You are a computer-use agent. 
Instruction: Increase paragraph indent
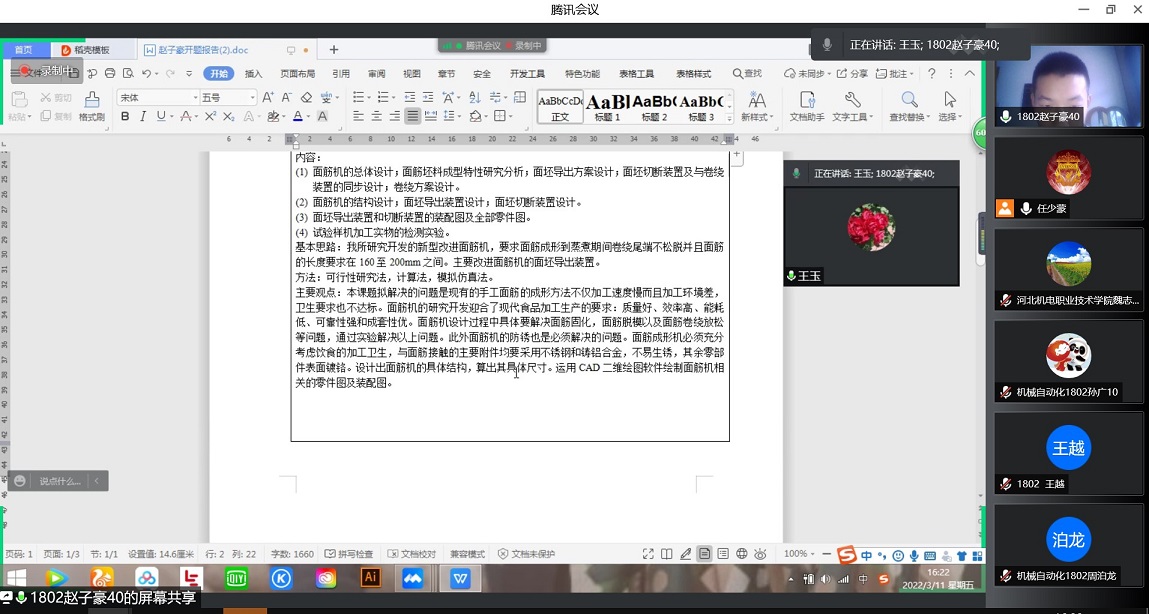[x=428, y=97]
